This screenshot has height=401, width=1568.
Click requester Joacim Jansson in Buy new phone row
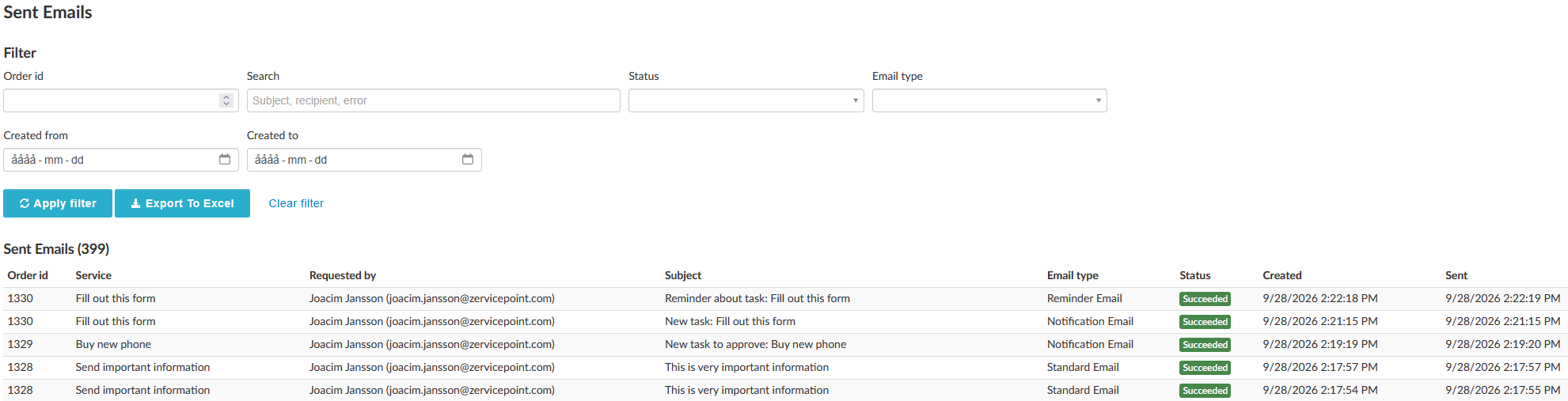point(431,344)
